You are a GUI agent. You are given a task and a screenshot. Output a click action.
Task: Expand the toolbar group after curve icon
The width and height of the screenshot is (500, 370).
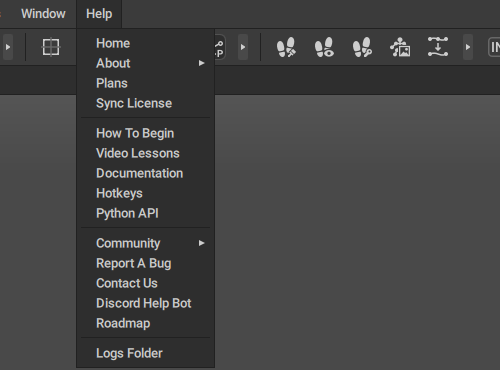tap(468, 47)
